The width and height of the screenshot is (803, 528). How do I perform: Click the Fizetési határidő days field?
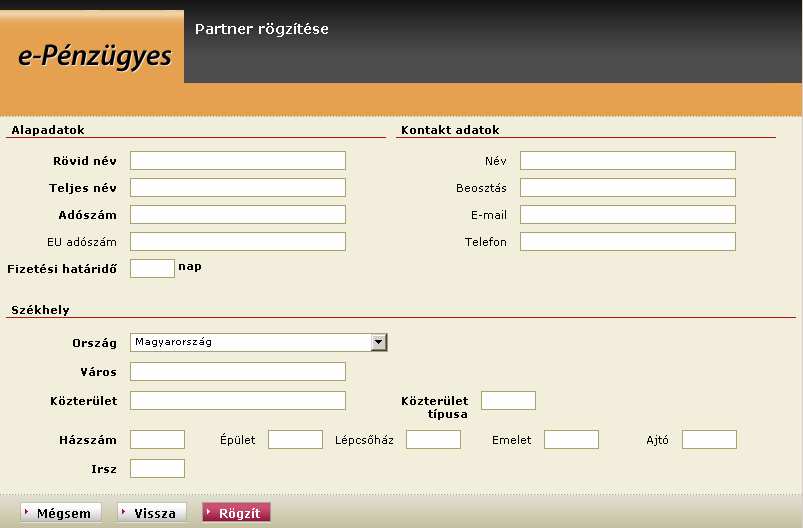pos(152,268)
